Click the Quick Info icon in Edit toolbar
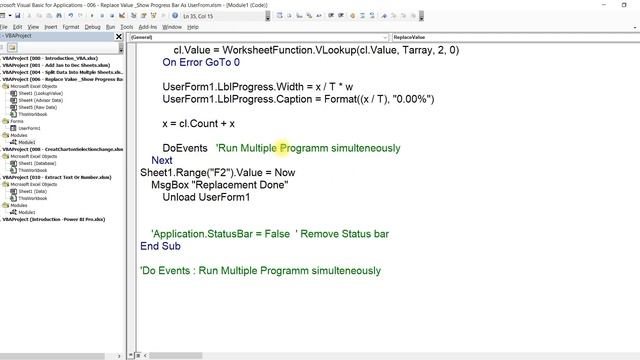This screenshot has height=360, width=640. [x=300, y=16]
